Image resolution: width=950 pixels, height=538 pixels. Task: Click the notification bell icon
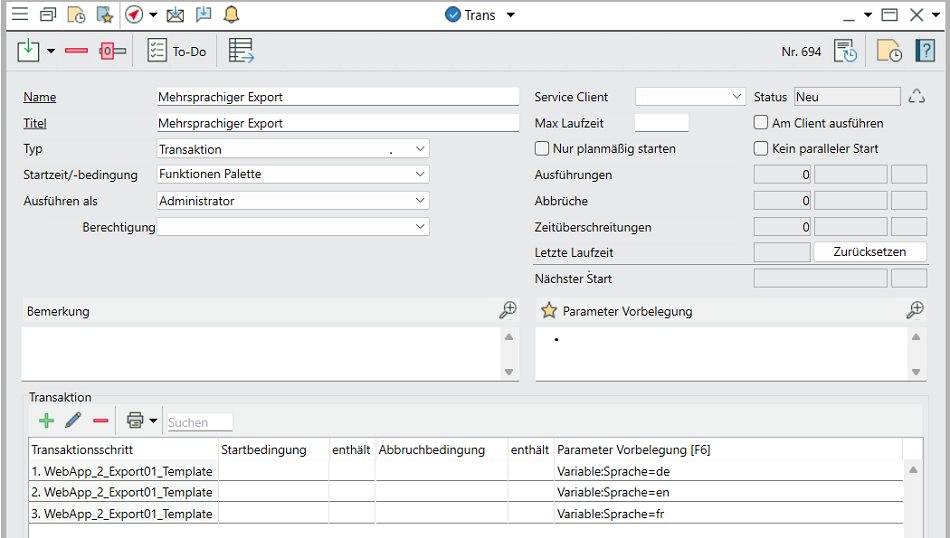(231, 15)
